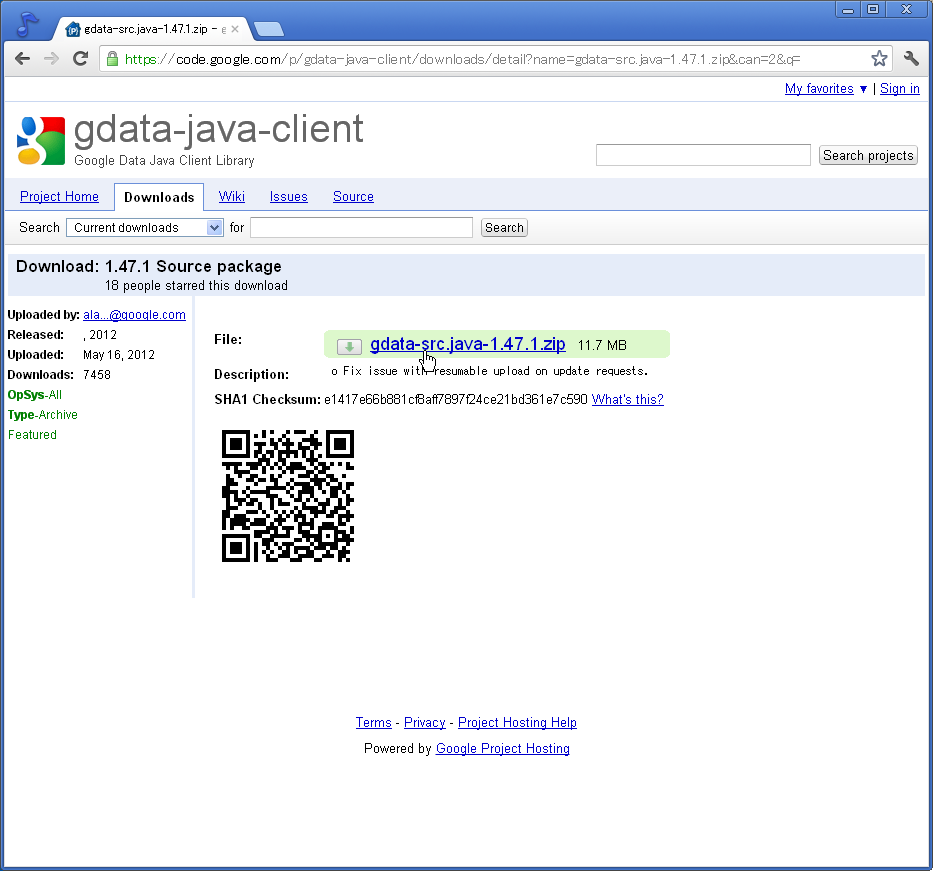933x871 pixels.
Task: Go back with the browser back arrow
Action: coord(23,58)
